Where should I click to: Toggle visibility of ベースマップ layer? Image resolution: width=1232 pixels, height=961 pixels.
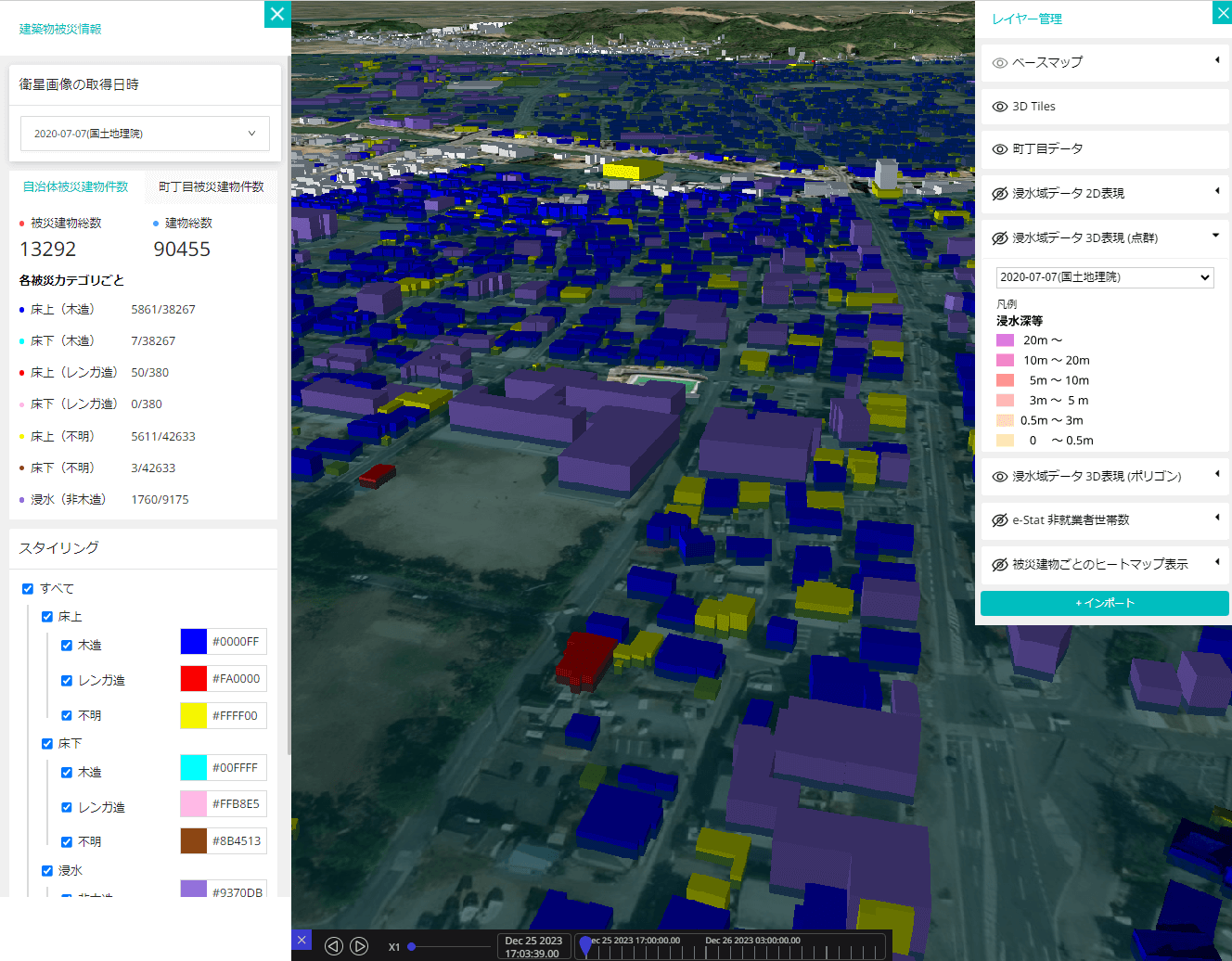1000,63
